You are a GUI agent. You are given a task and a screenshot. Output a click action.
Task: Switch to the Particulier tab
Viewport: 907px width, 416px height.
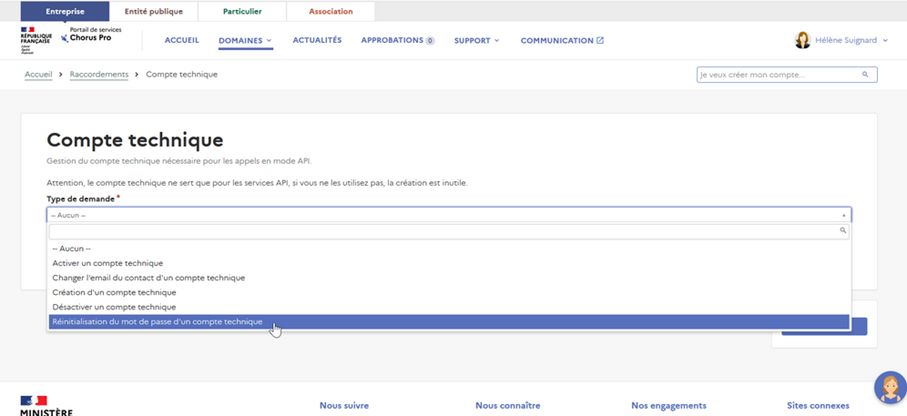(242, 12)
